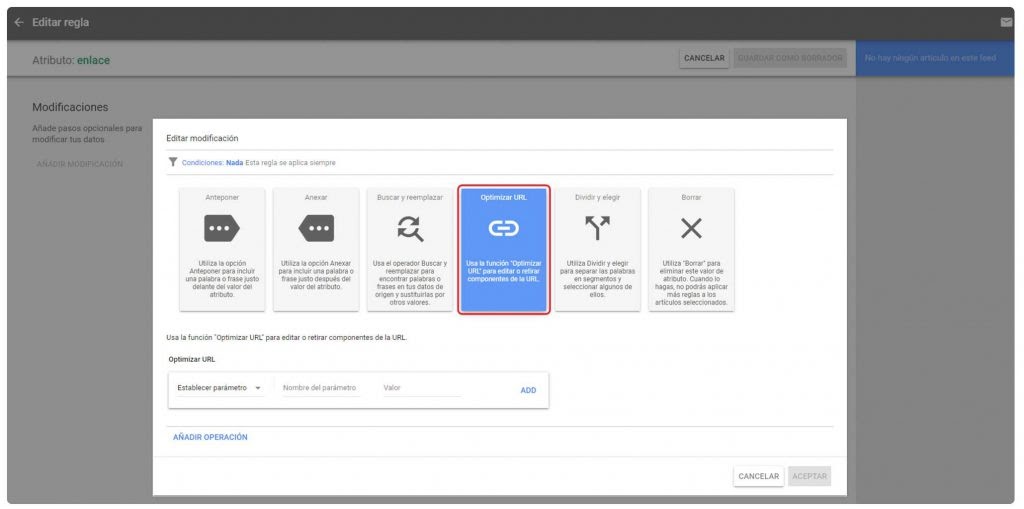This screenshot has width=1024, height=509.
Task: Click CANCELAR in the top attribute bar
Action: coord(704,58)
